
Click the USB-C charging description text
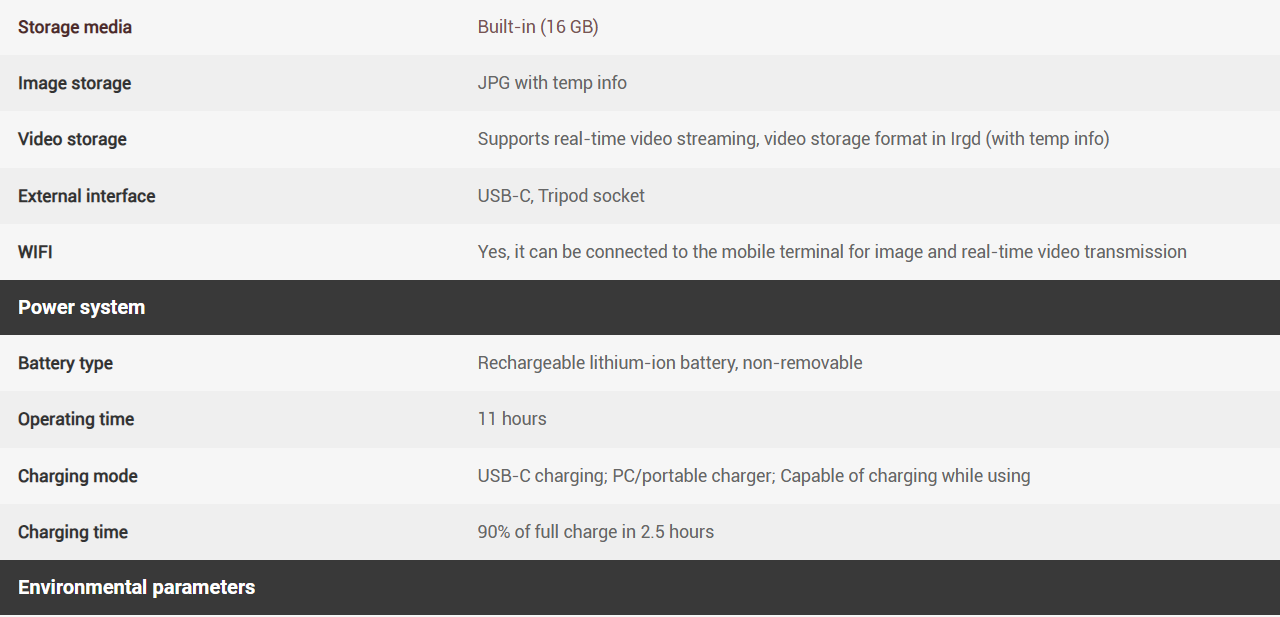click(754, 476)
